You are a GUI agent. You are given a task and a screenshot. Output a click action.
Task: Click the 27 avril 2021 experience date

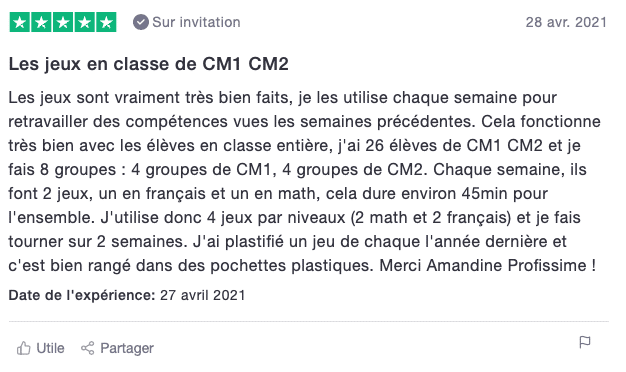(x=202, y=295)
